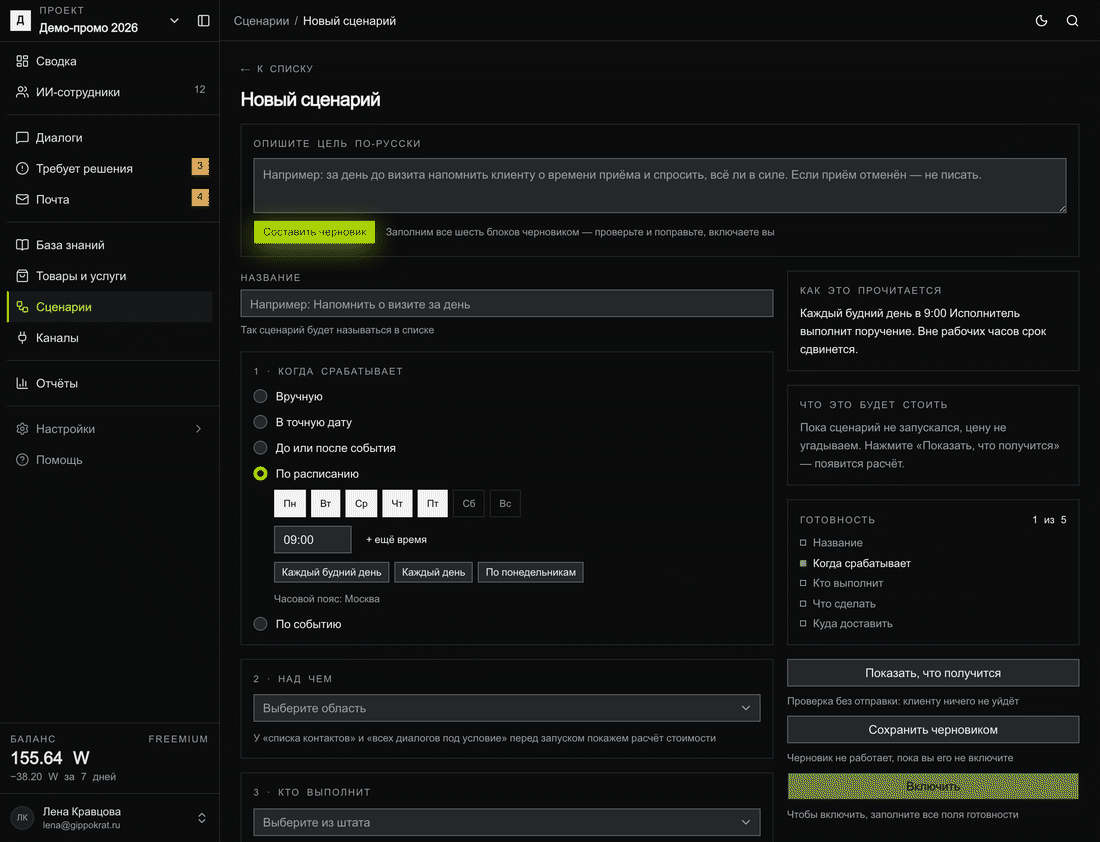Viewport: 1100px width, 842px height.
Task: Click the Каналы plug icon
Action: pos(22,338)
